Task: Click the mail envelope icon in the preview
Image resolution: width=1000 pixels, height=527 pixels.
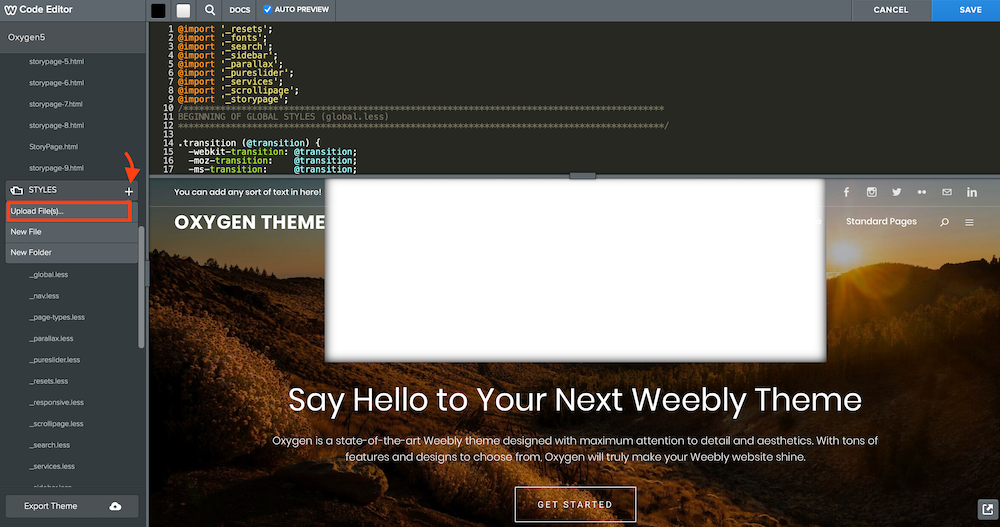Action: [x=946, y=192]
